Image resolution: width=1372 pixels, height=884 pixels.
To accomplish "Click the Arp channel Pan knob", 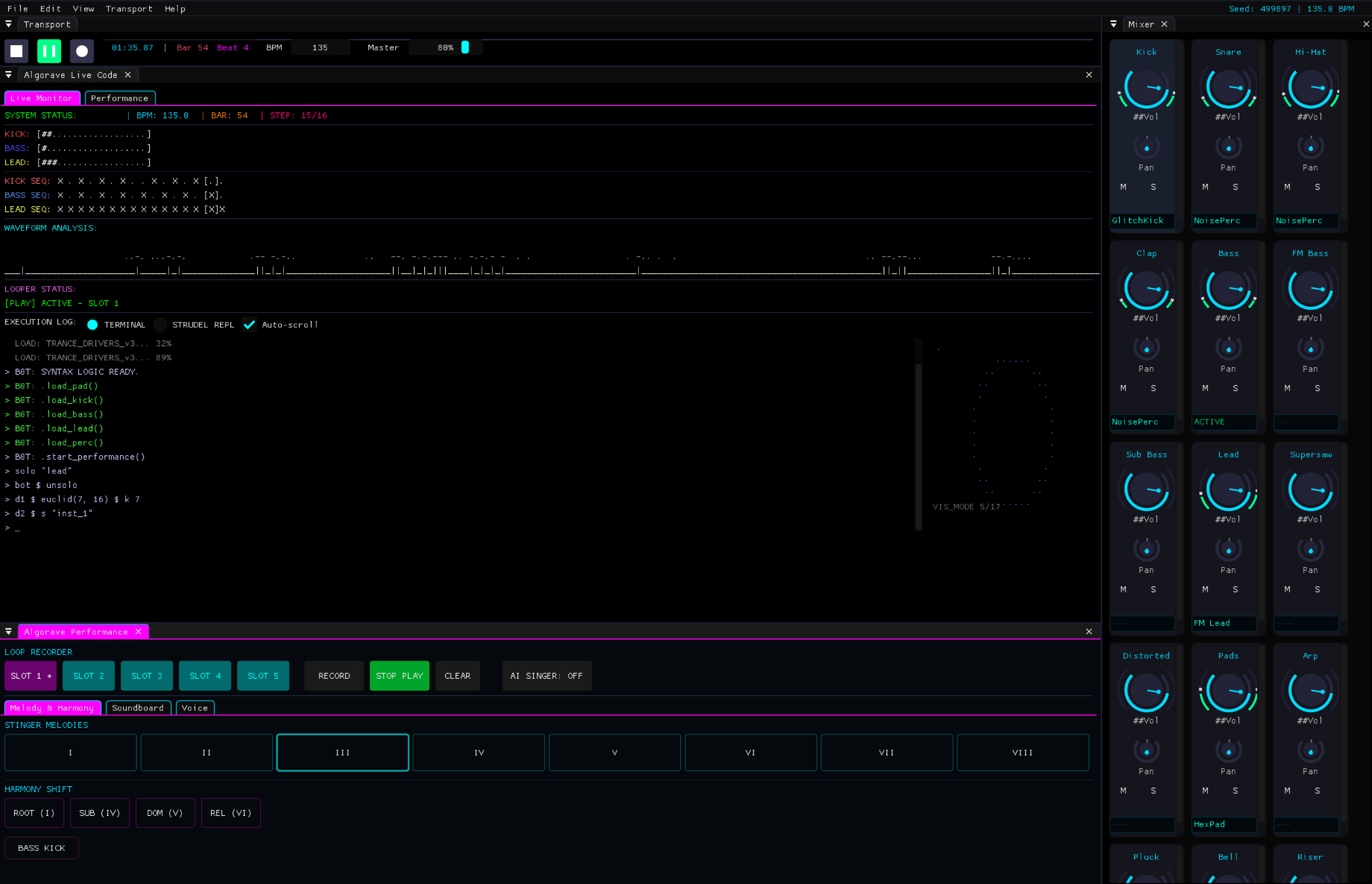I will pyautogui.click(x=1310, y=751).
